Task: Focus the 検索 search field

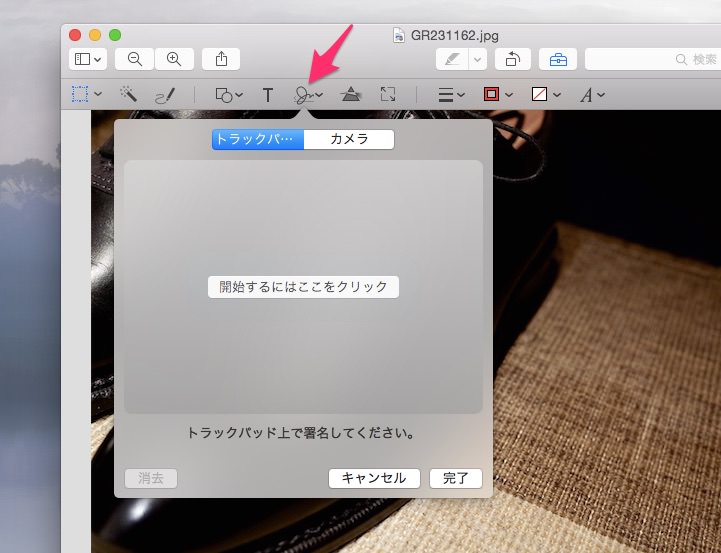Action: [x=652, y=59]
